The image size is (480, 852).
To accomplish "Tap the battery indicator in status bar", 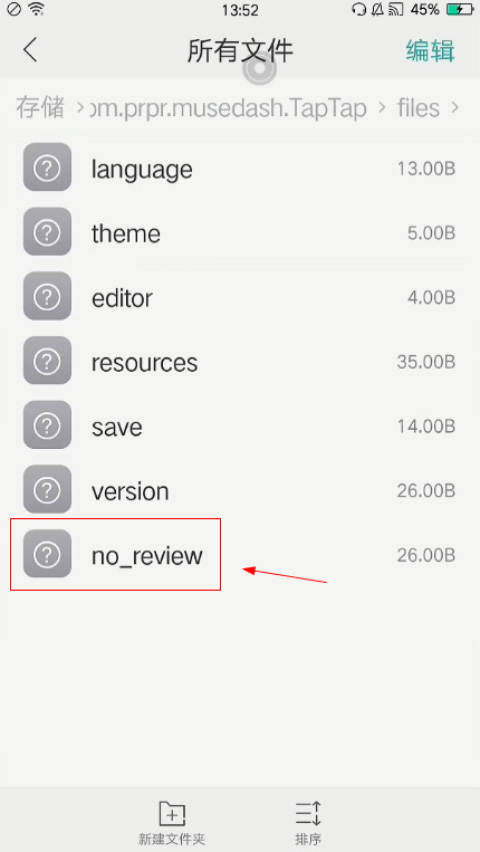I will click(x=460, y=9).
